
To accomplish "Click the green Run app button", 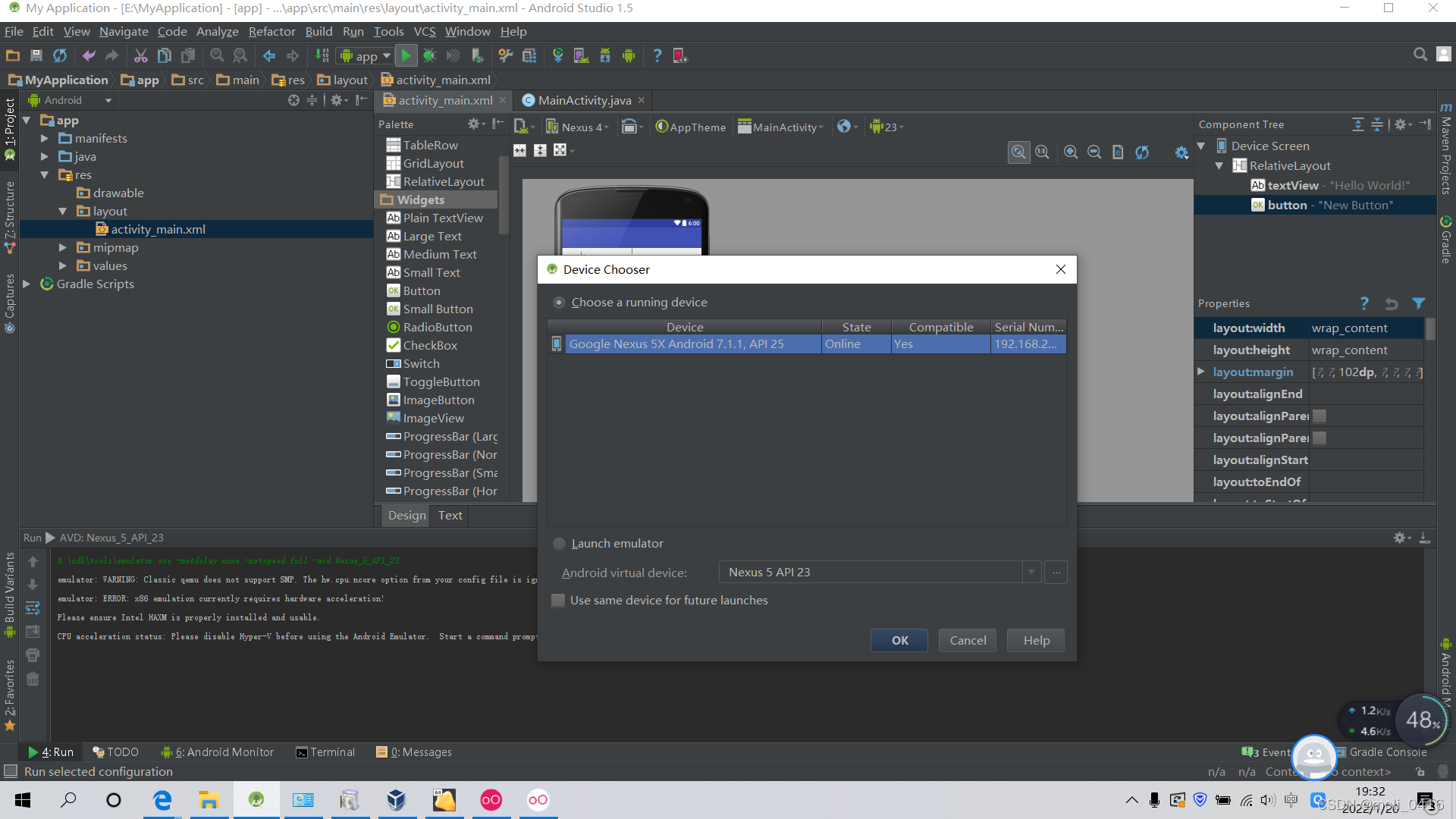I will pos(406,55).
